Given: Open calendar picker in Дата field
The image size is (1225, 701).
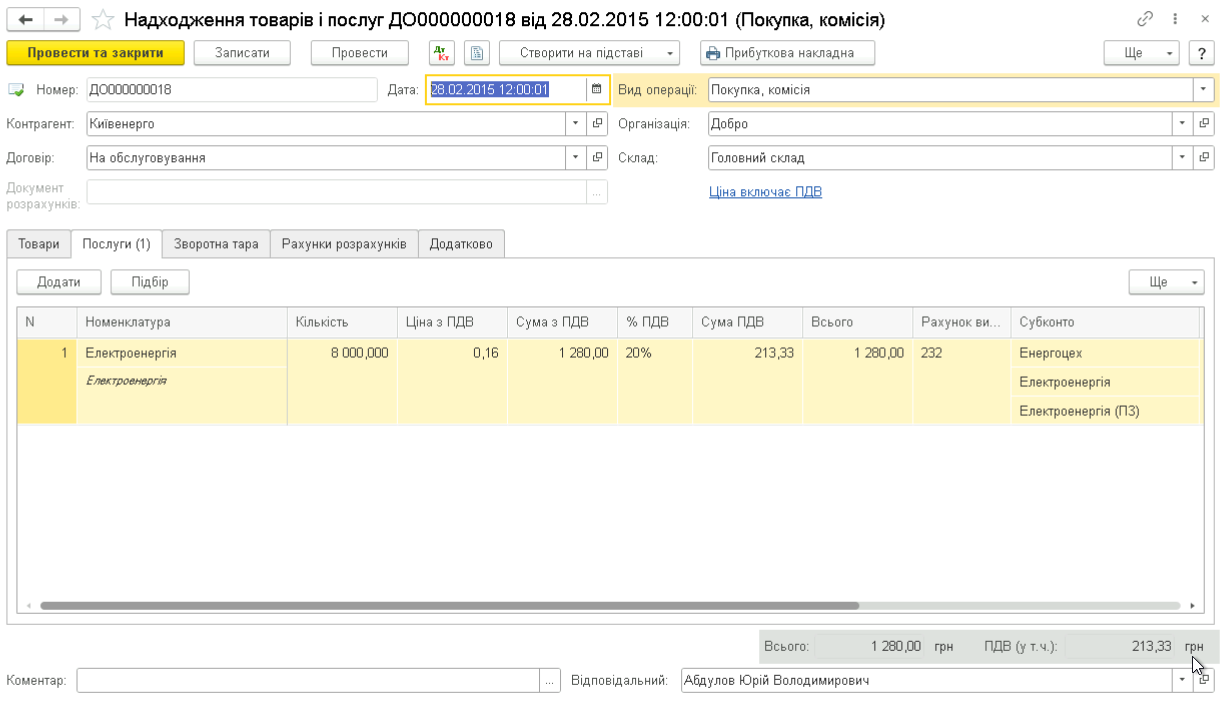Looking at the screenshot, I should click(597, 89).
